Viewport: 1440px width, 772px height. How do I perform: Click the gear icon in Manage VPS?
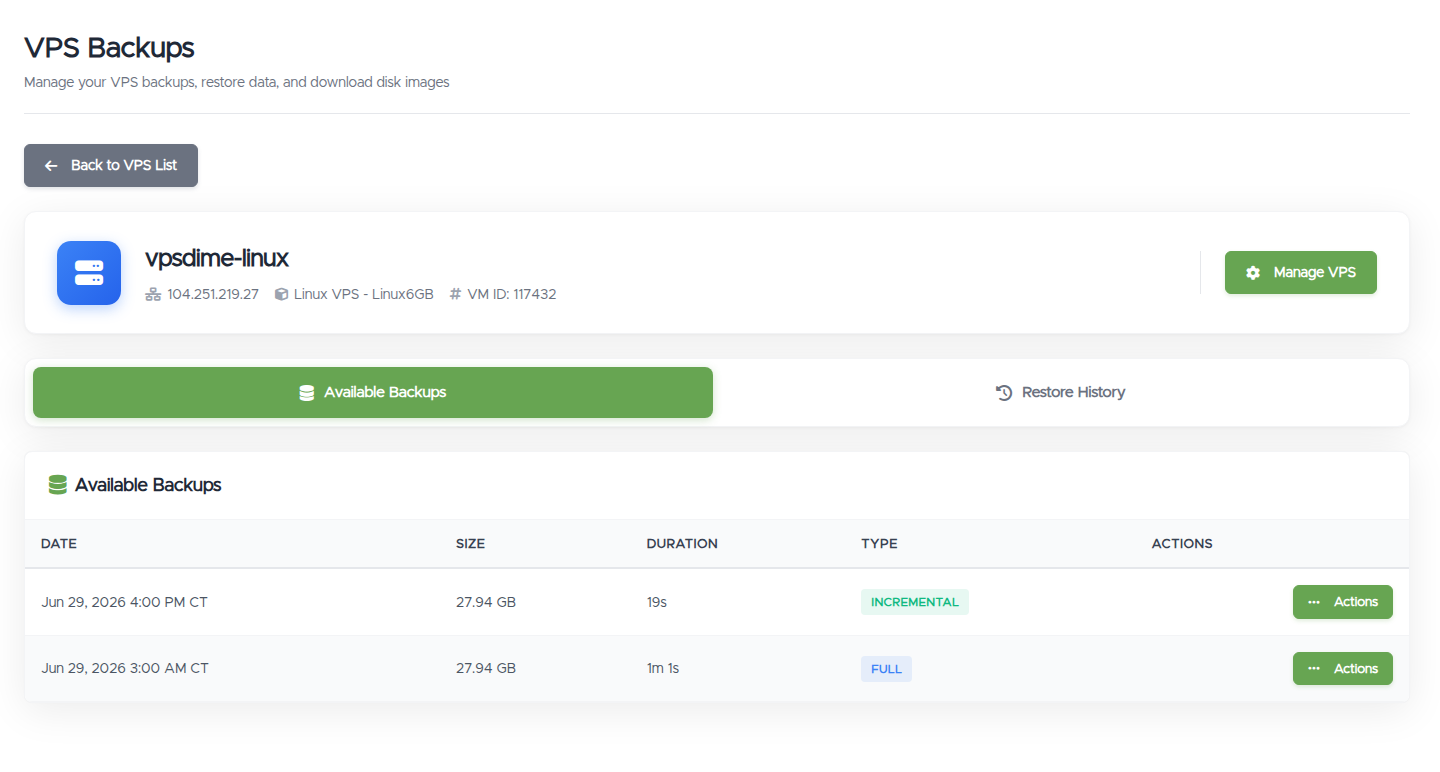tap(1253, 272)
